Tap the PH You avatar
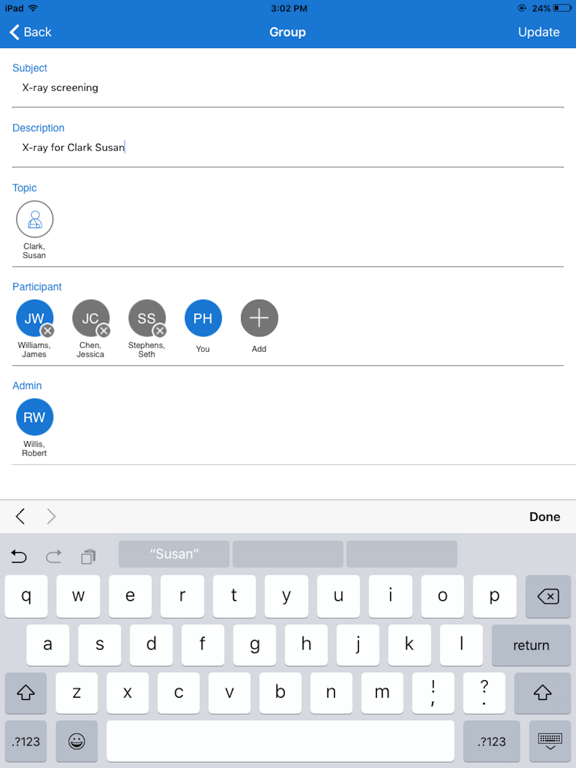Image resolution: width=576 pixels, height=768 pixels. (x=203, y=318)
